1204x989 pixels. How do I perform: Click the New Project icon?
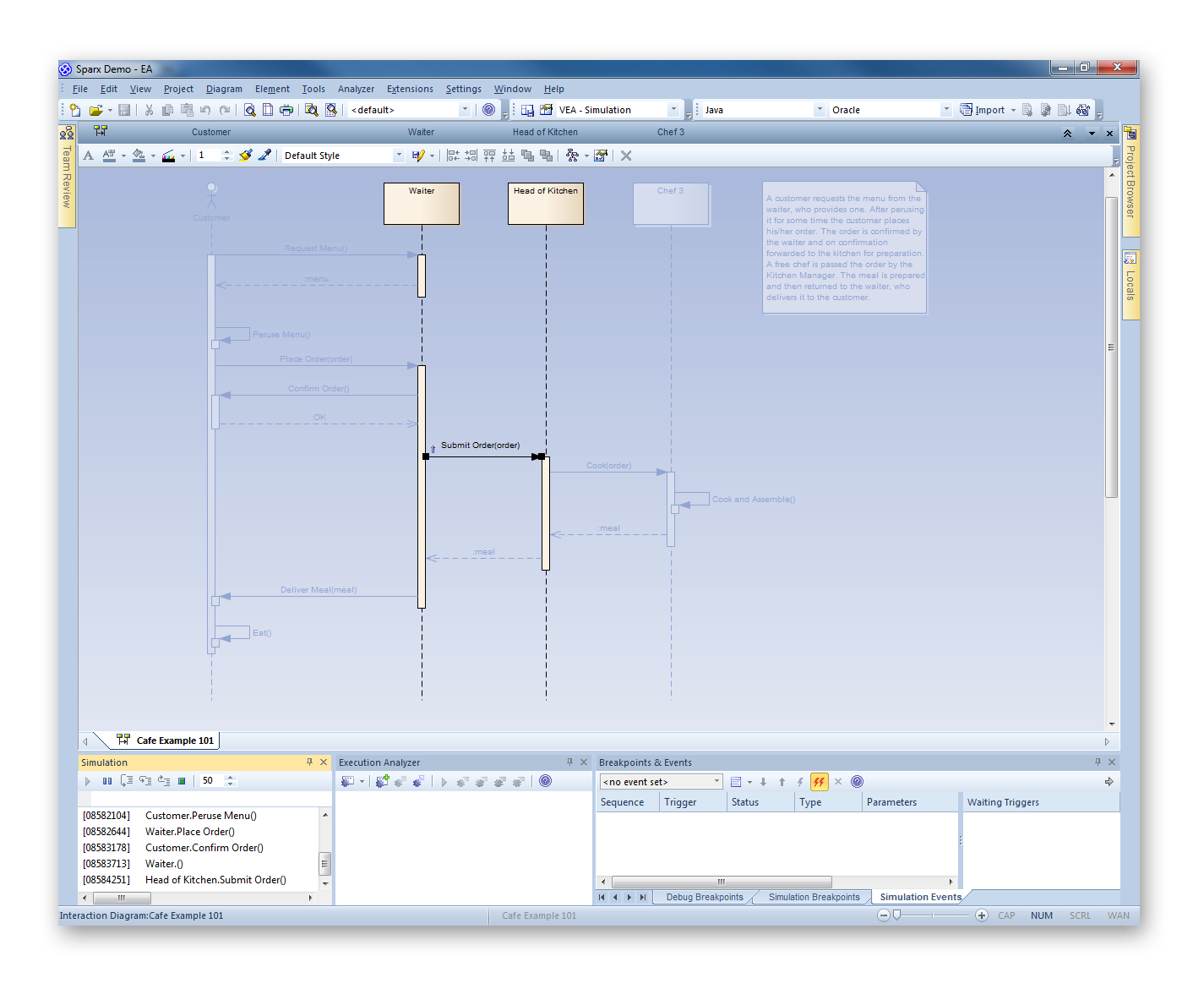click(75, 110)
